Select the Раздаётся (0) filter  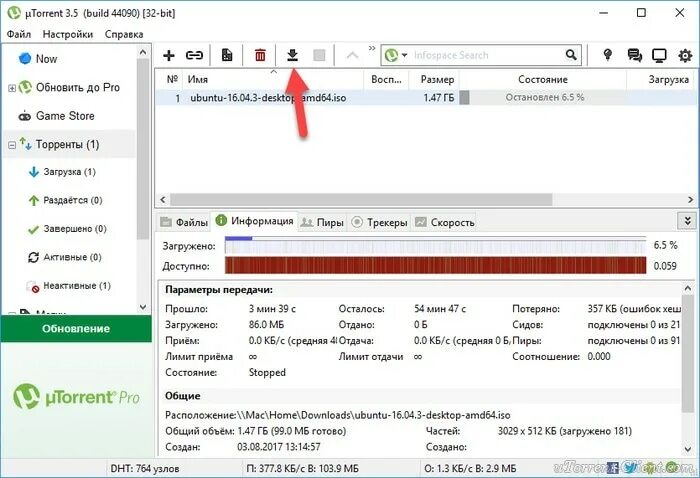[73, 200]
